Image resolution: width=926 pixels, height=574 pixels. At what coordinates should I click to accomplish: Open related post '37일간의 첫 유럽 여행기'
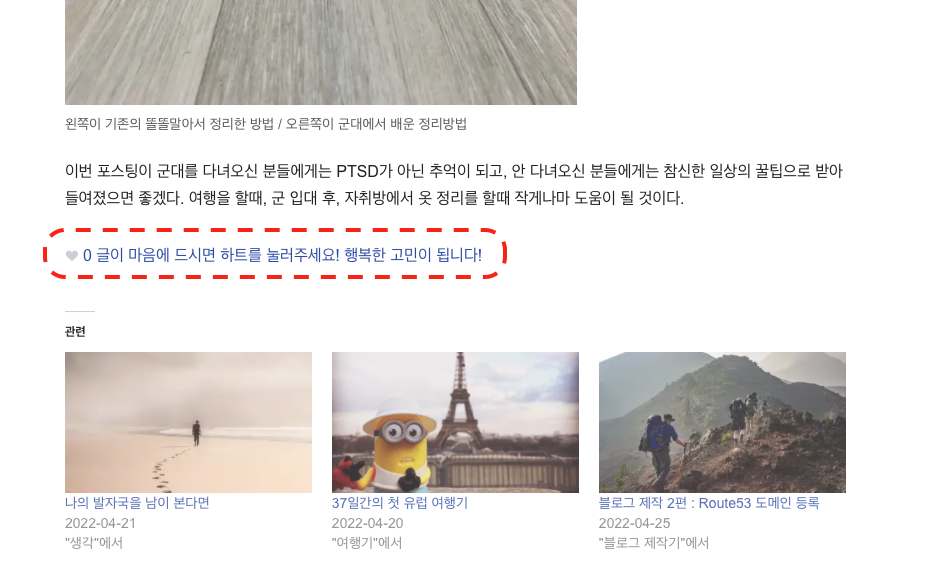[x=400, y=503]
